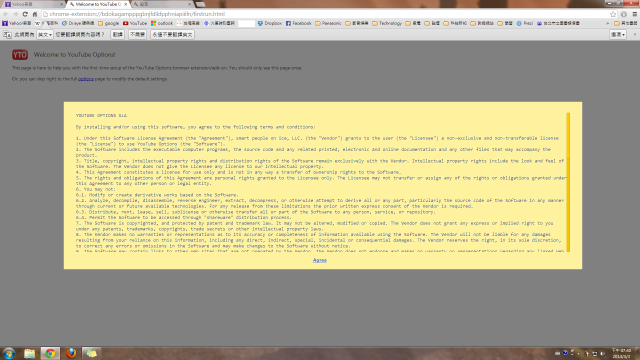
Task: Click the browser back arrow
Action: point(6,14)
